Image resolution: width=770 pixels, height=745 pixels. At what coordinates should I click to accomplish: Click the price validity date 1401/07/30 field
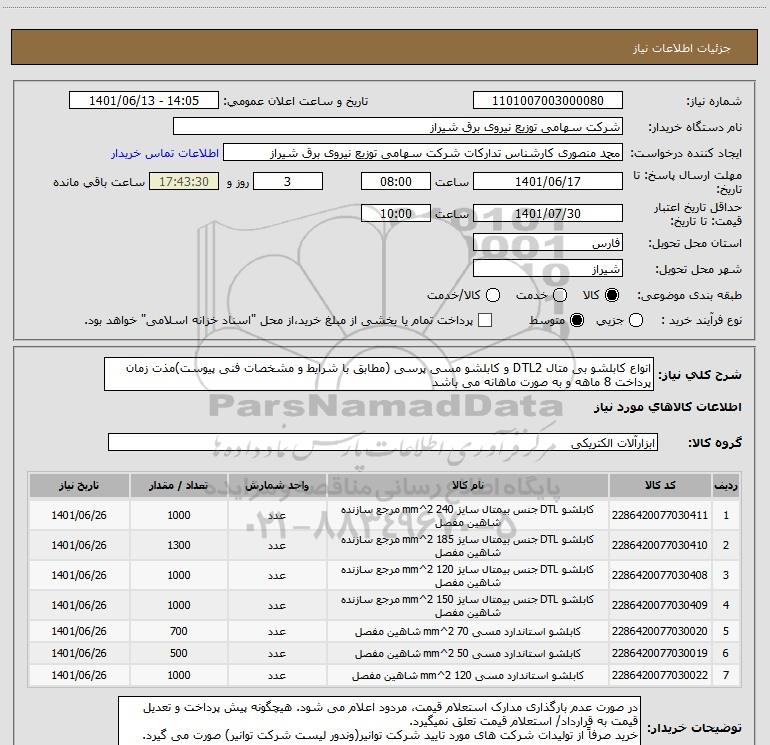[x=548, y=213]
